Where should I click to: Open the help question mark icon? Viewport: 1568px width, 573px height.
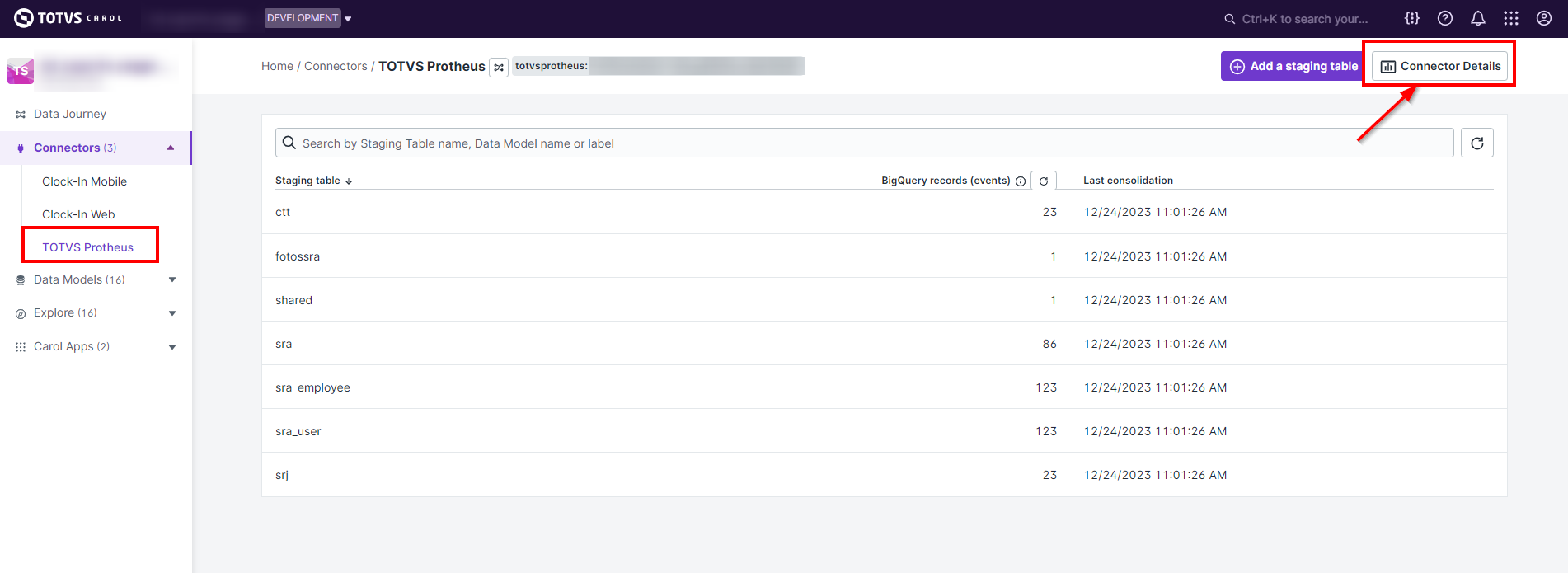1445,18
